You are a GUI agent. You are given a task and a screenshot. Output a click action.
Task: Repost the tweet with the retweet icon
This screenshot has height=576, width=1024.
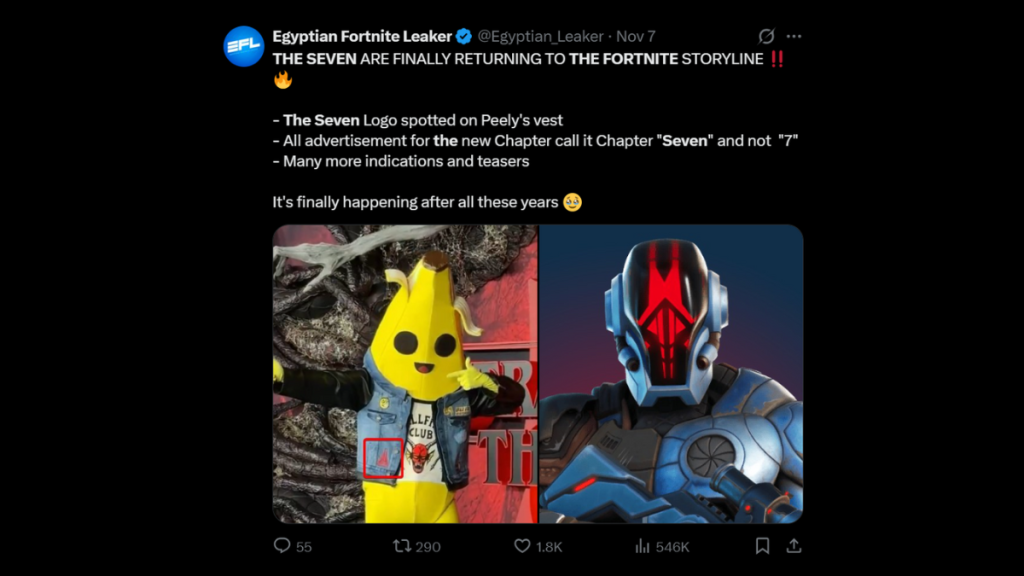(x=402, y=547)
